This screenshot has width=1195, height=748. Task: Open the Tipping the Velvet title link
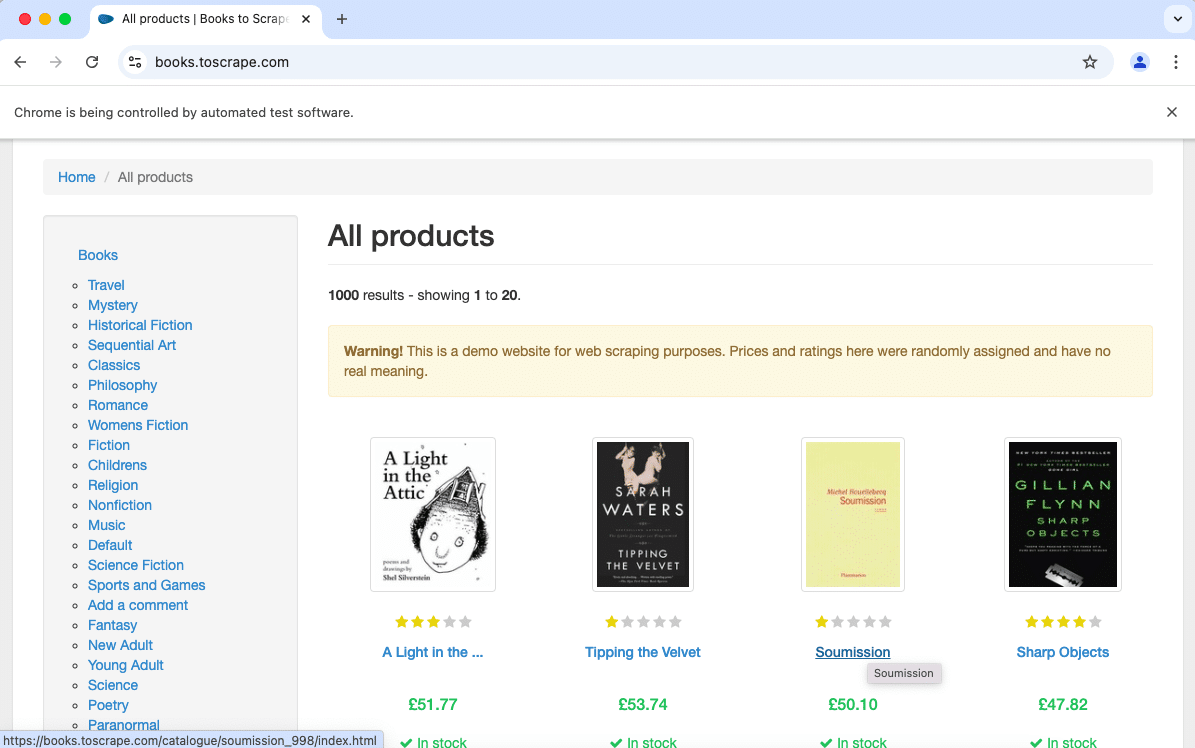tap(642, 652)
